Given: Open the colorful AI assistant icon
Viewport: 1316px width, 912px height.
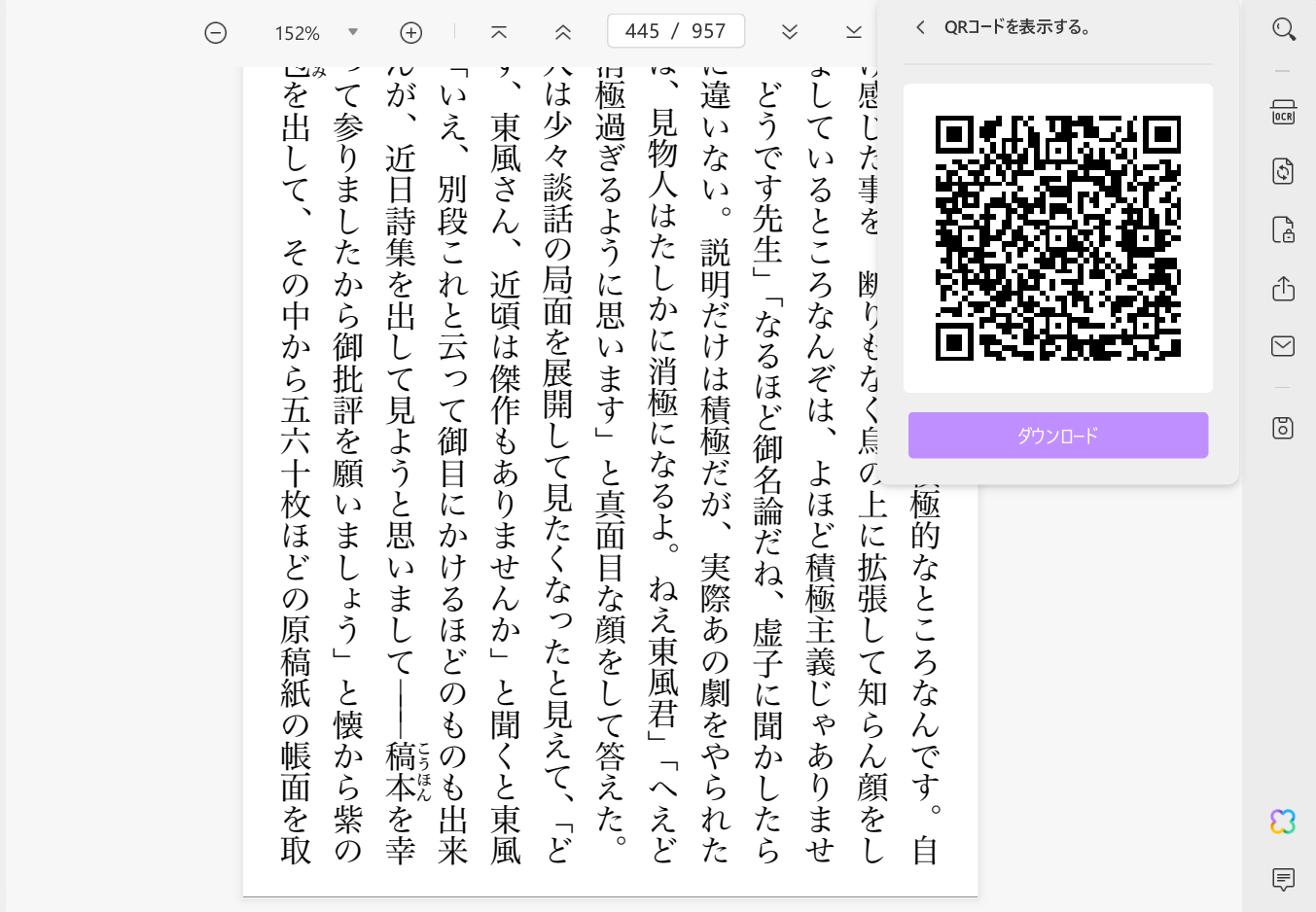Looking at the screenshot, I should 1284,822.
